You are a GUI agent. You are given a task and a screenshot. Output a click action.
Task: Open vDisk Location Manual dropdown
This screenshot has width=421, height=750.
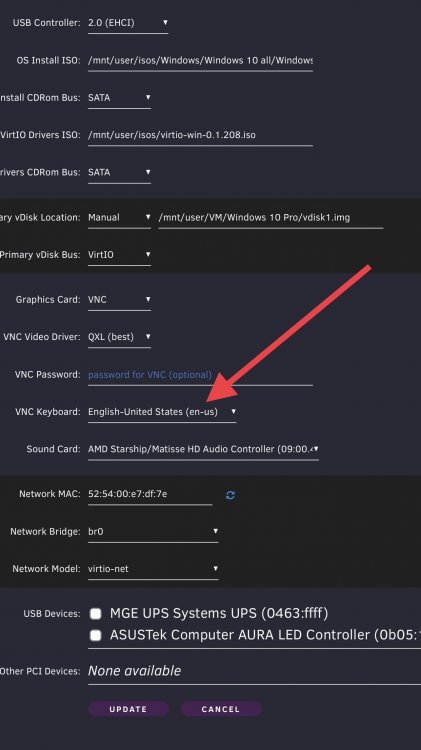click(x=119, y=218)
